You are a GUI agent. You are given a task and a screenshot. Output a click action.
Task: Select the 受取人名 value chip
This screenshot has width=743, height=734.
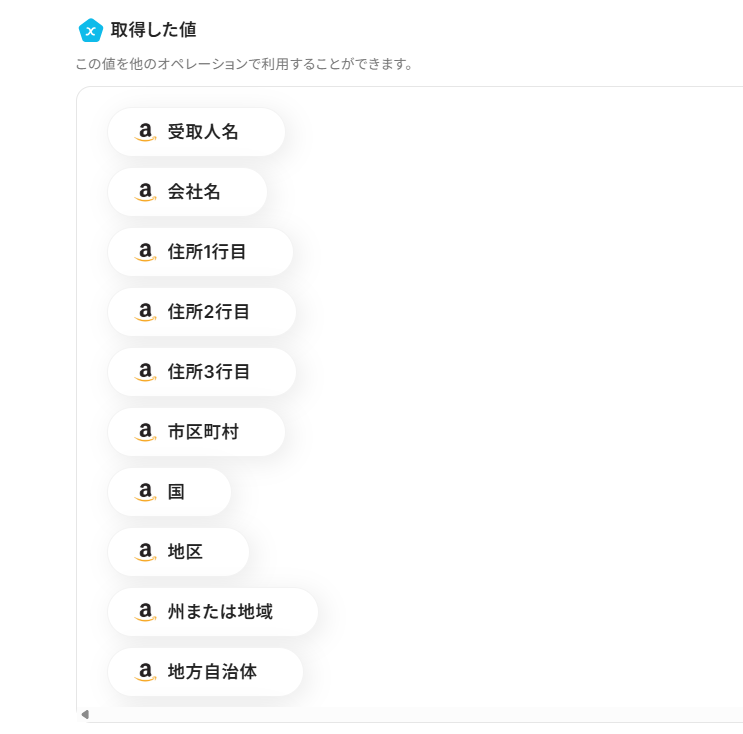[197, 132]
